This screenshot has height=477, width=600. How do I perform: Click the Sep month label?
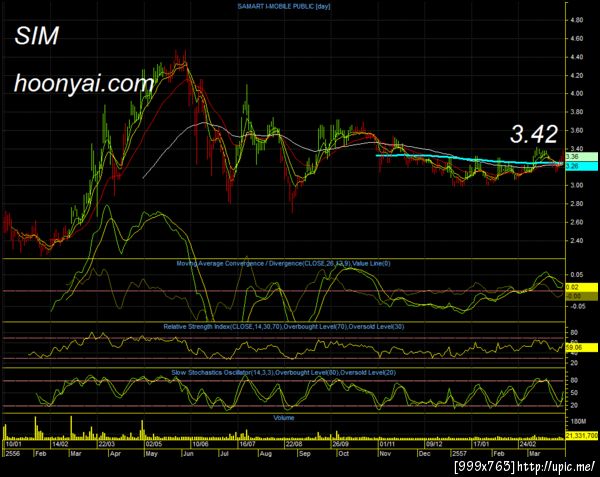pos(305,453)
